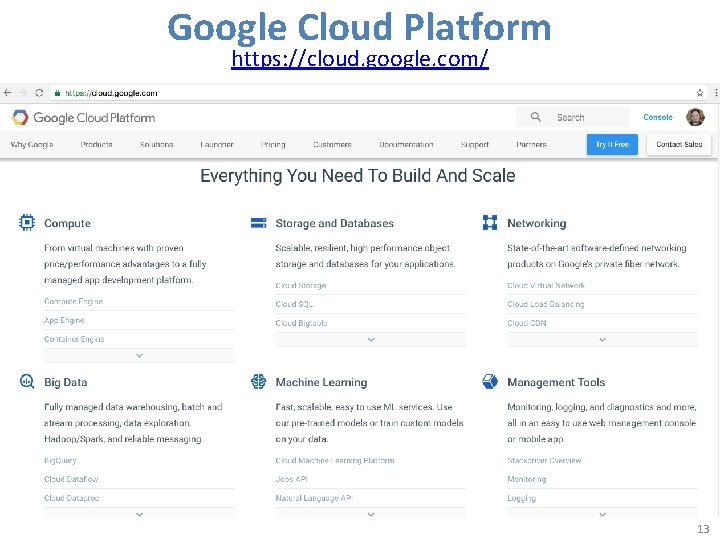Open the Cloud Machine Learning Platform link

tap(335, 460)
